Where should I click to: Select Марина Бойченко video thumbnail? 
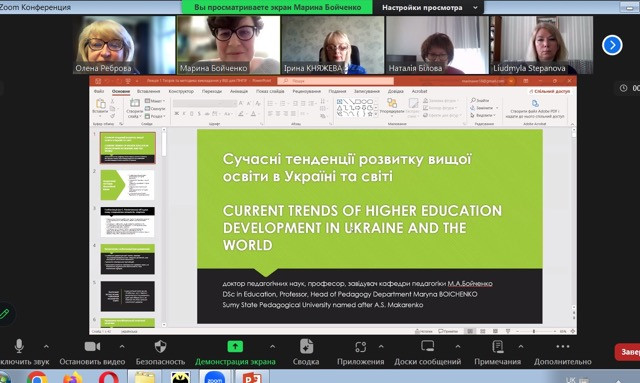pyautogui.click(x=229, y=45)
